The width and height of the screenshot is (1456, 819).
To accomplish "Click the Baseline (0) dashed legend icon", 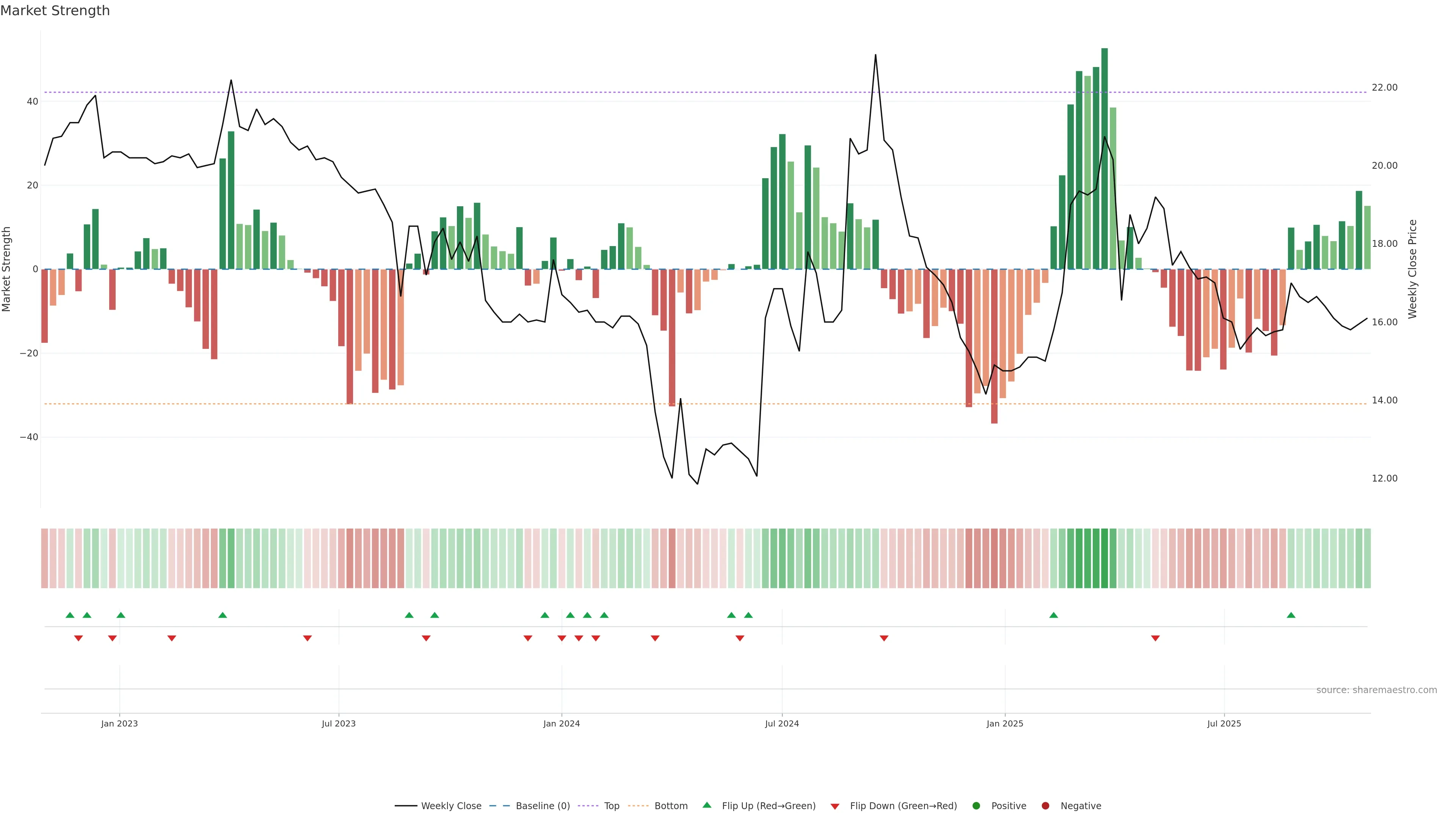I will pyautogui.click(x=499, y=806).
